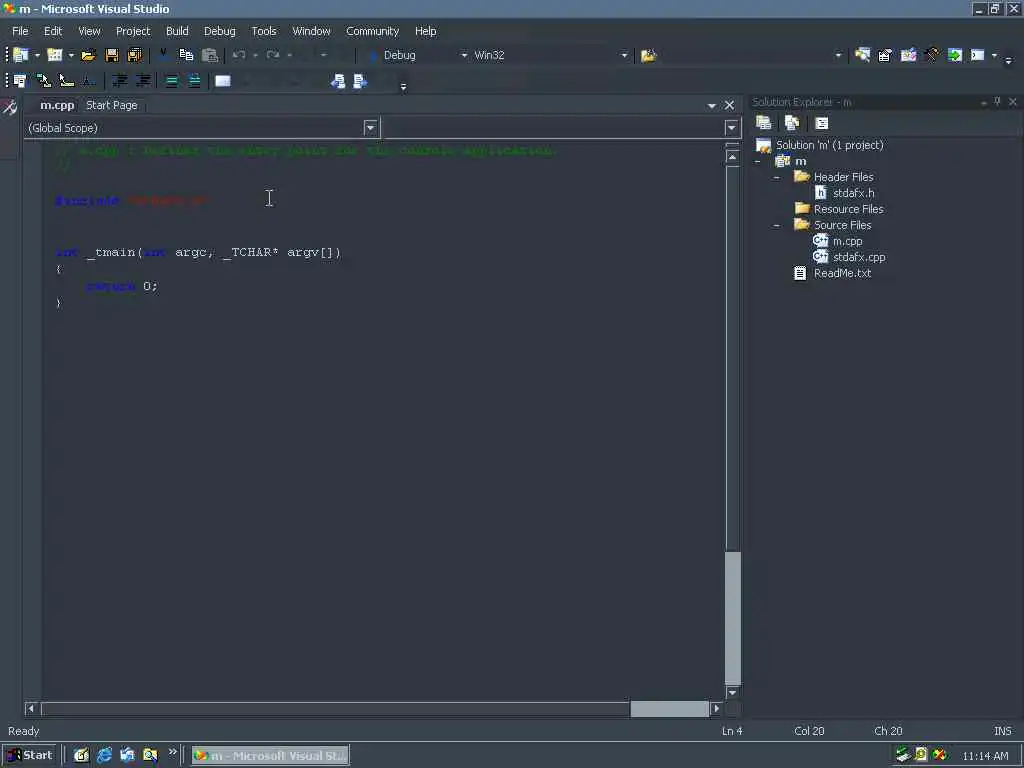Go to next bookmark in document icon
Image resolution: width=1024 pixels, height=768 pixels.
[360, 81]
